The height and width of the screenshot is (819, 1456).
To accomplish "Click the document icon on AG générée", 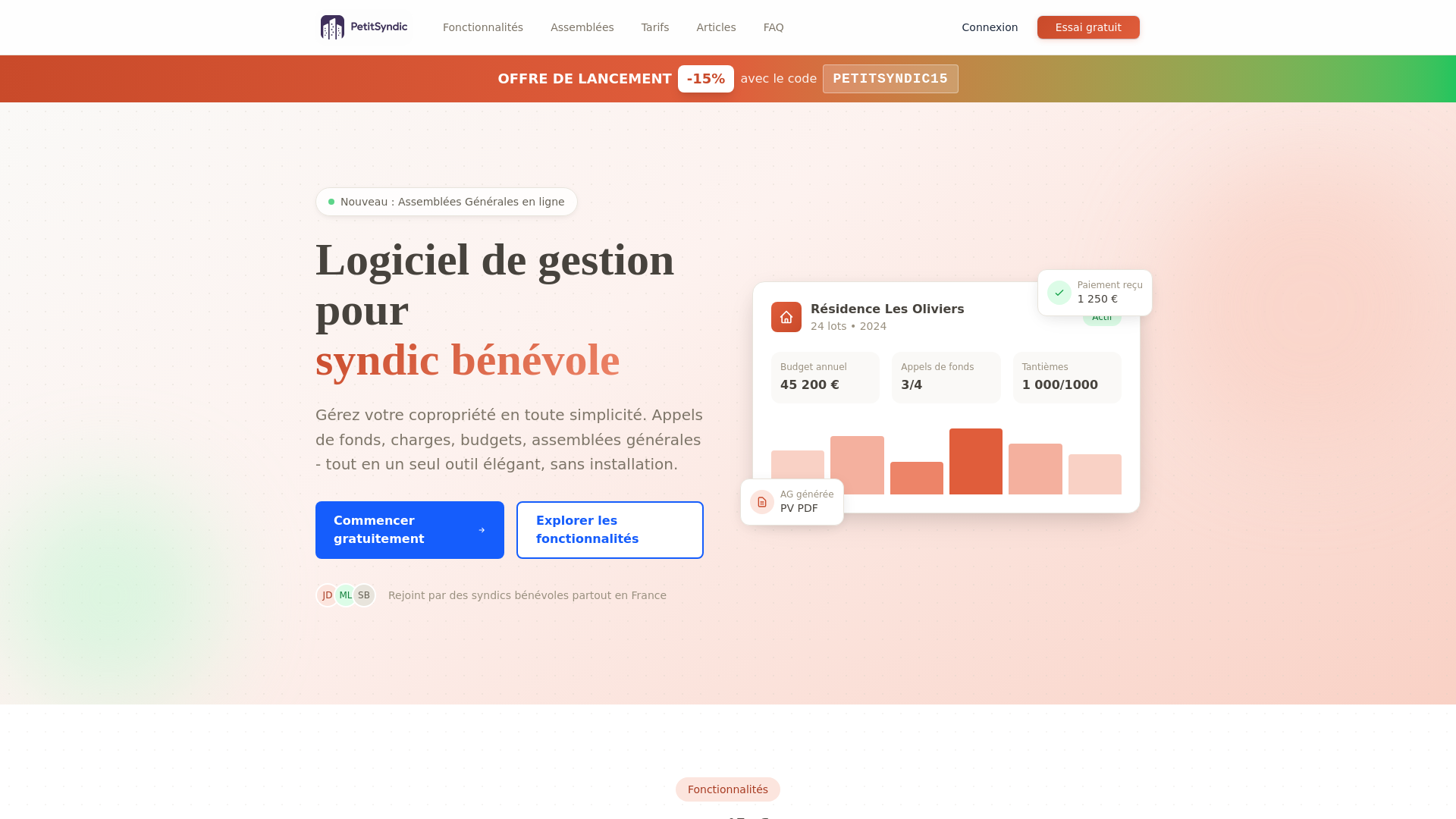I will point(762,502).
